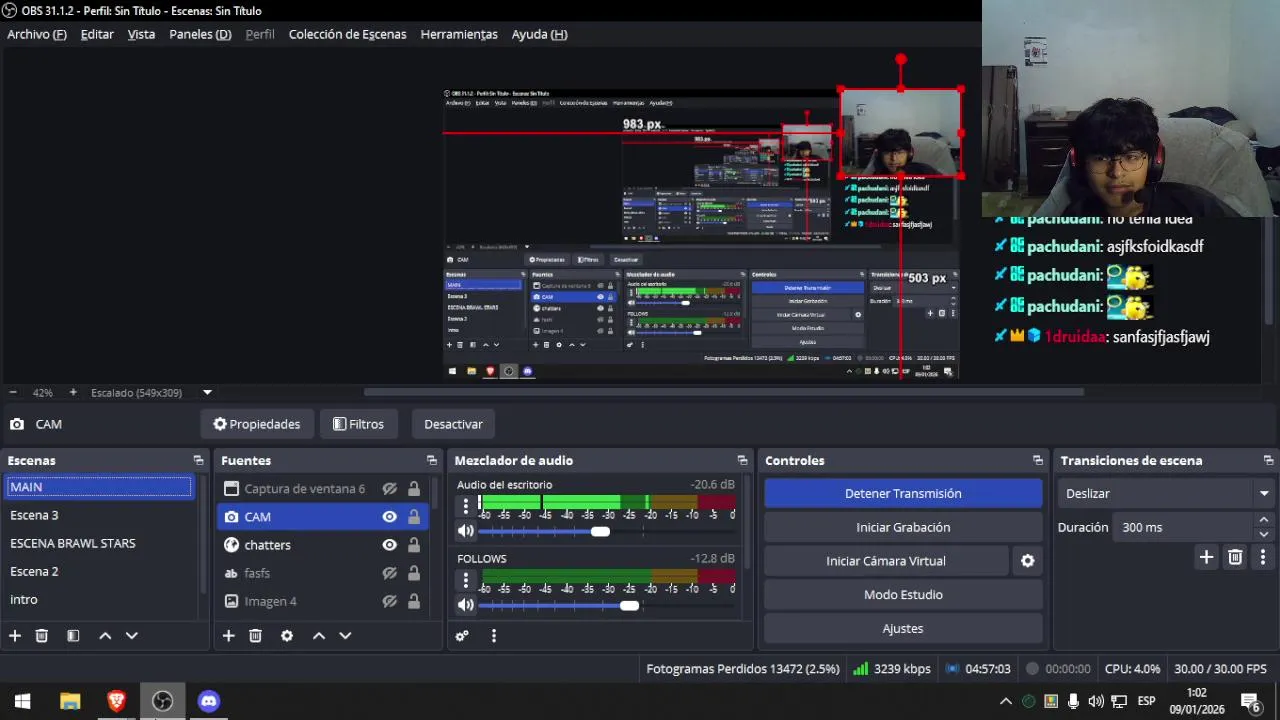This screenshot has width=1280, height=720.
Task: Click the preview horizontal scrollbar
Action: coord(724,393)
